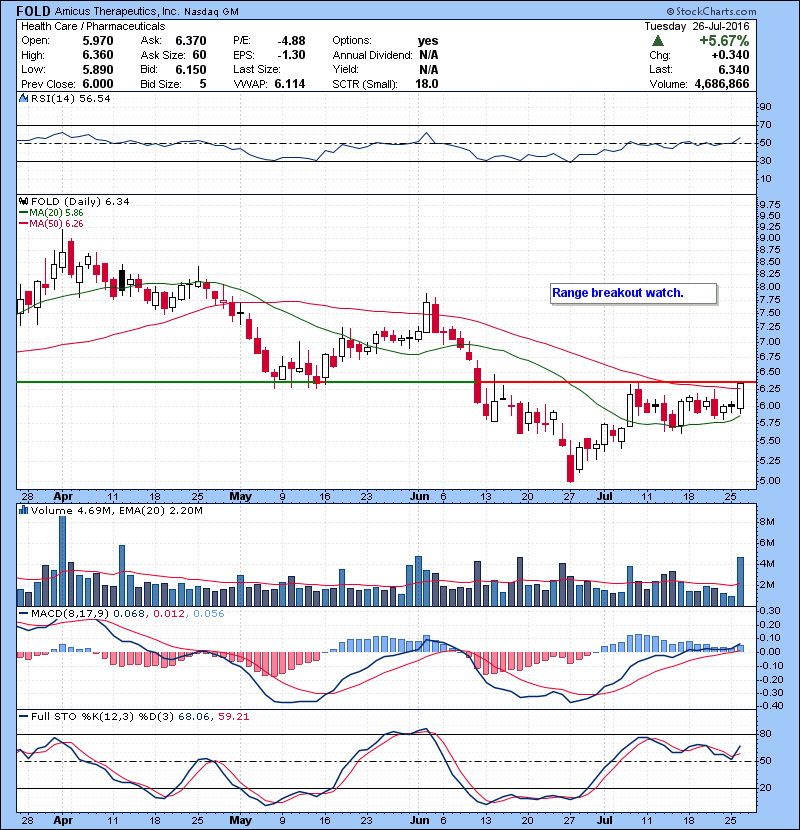800x830 pixels.
Task: Click the RSI 56.54 reading
Action: coord(93,98)
